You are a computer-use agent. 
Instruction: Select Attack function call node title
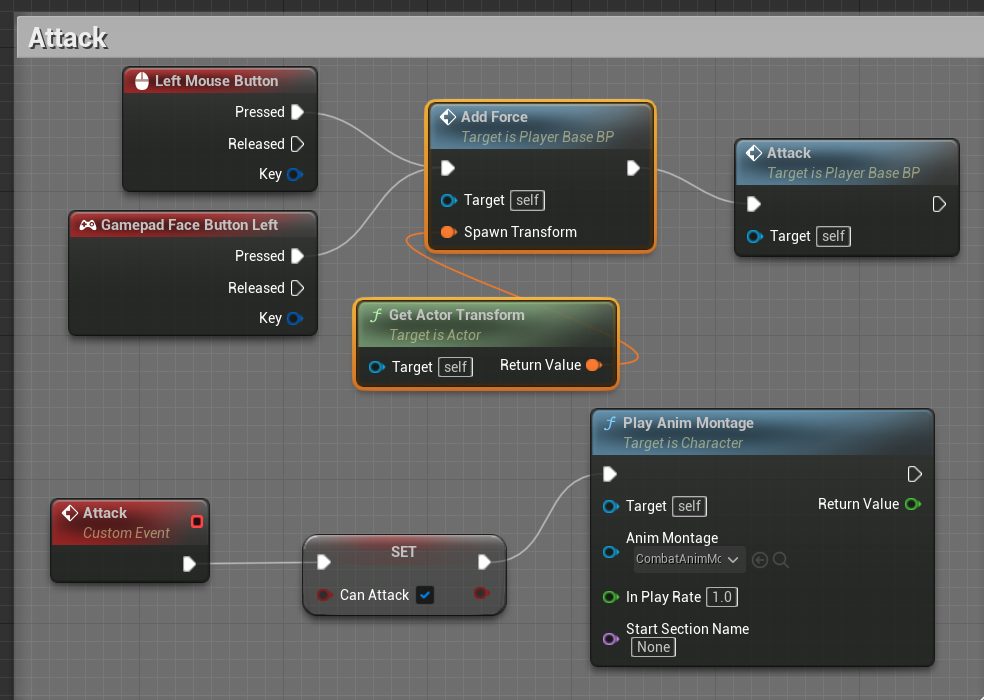789,153
